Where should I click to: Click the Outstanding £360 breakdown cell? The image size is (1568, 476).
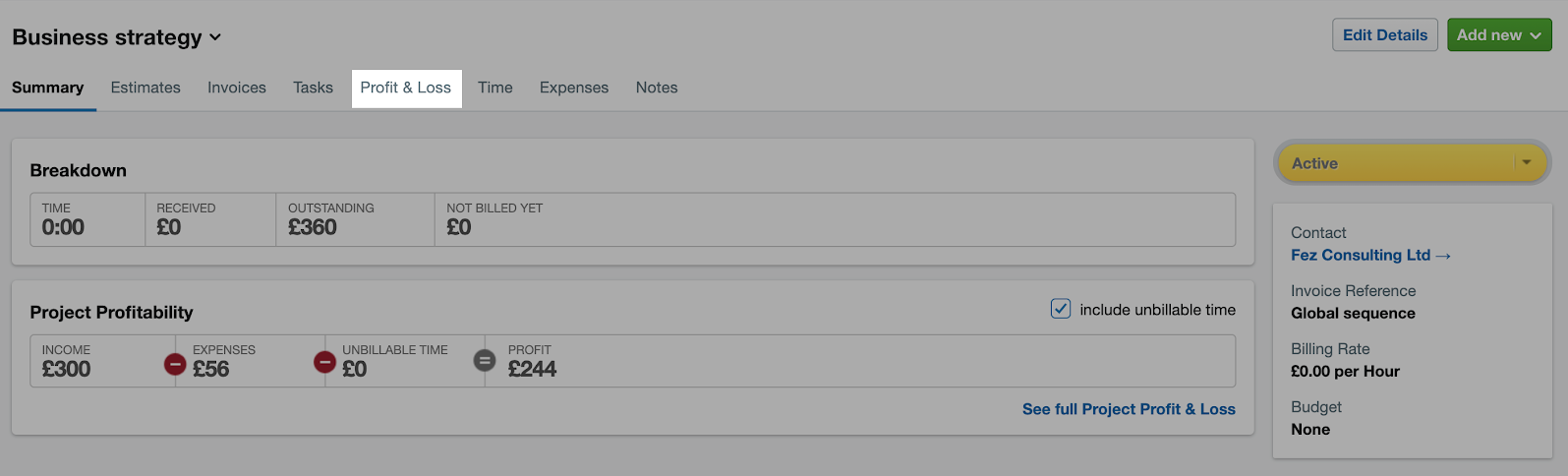point(355,219)
